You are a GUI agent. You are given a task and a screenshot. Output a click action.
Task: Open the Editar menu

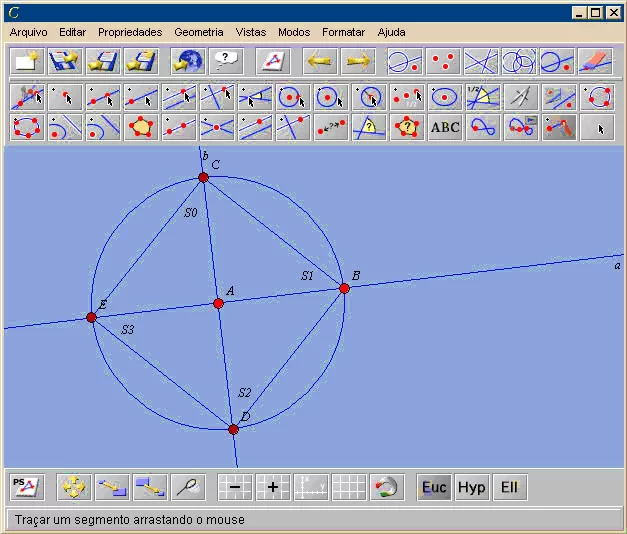[72, 32]
